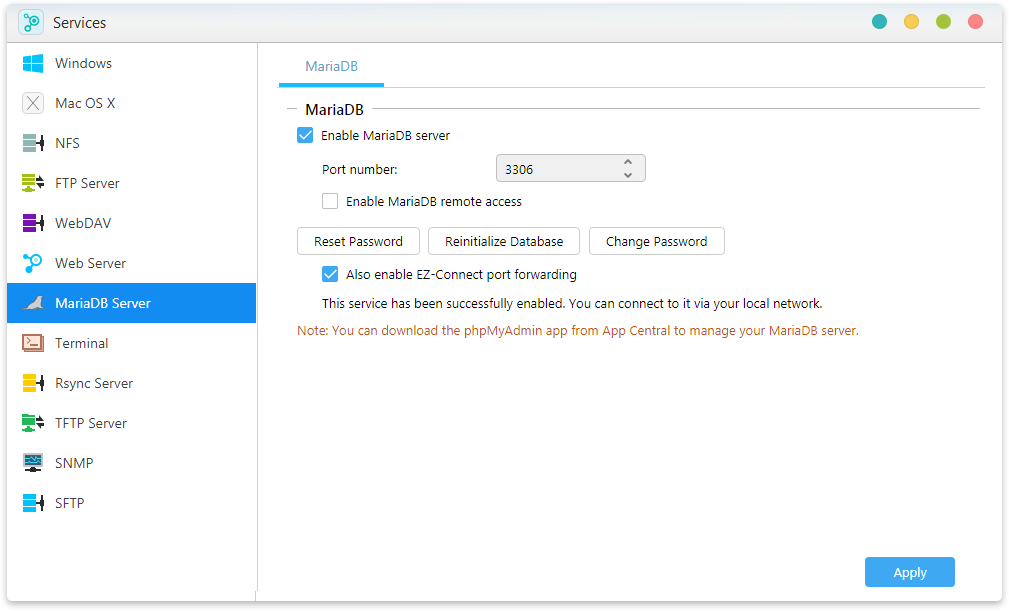The image size is (1009, 611).
Task: Choose MariaDB Server label
Action: (103, 303)
